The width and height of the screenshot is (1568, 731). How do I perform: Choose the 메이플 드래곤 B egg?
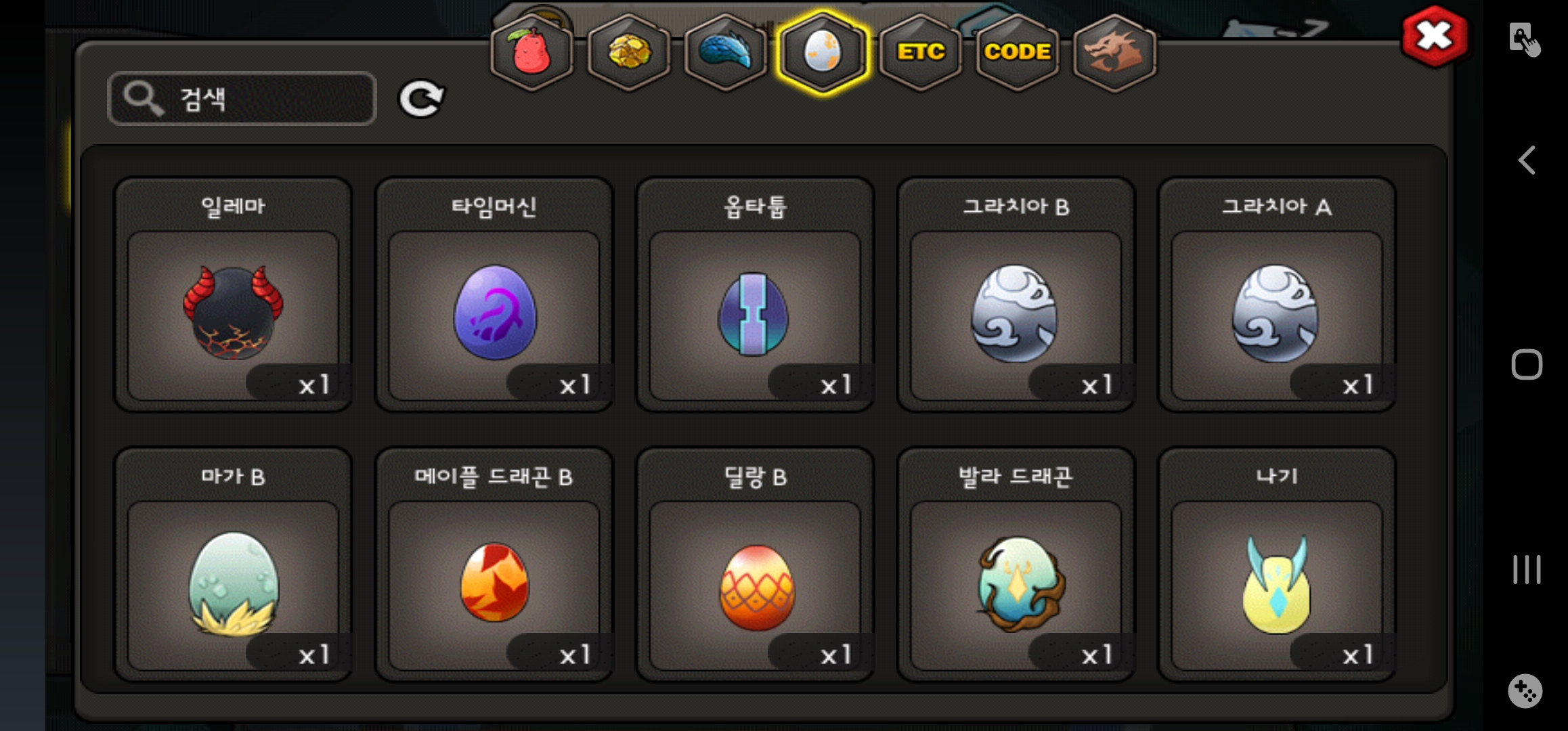point(494,564)
